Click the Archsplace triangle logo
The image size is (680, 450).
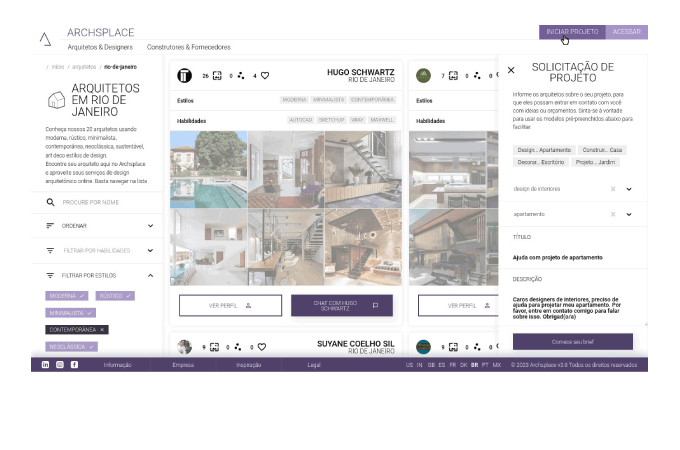click(x=45, y=39)
